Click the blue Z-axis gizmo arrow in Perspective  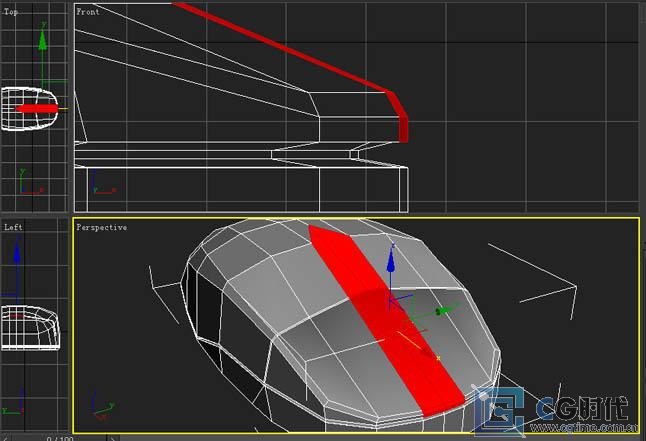tap(391, 266)
